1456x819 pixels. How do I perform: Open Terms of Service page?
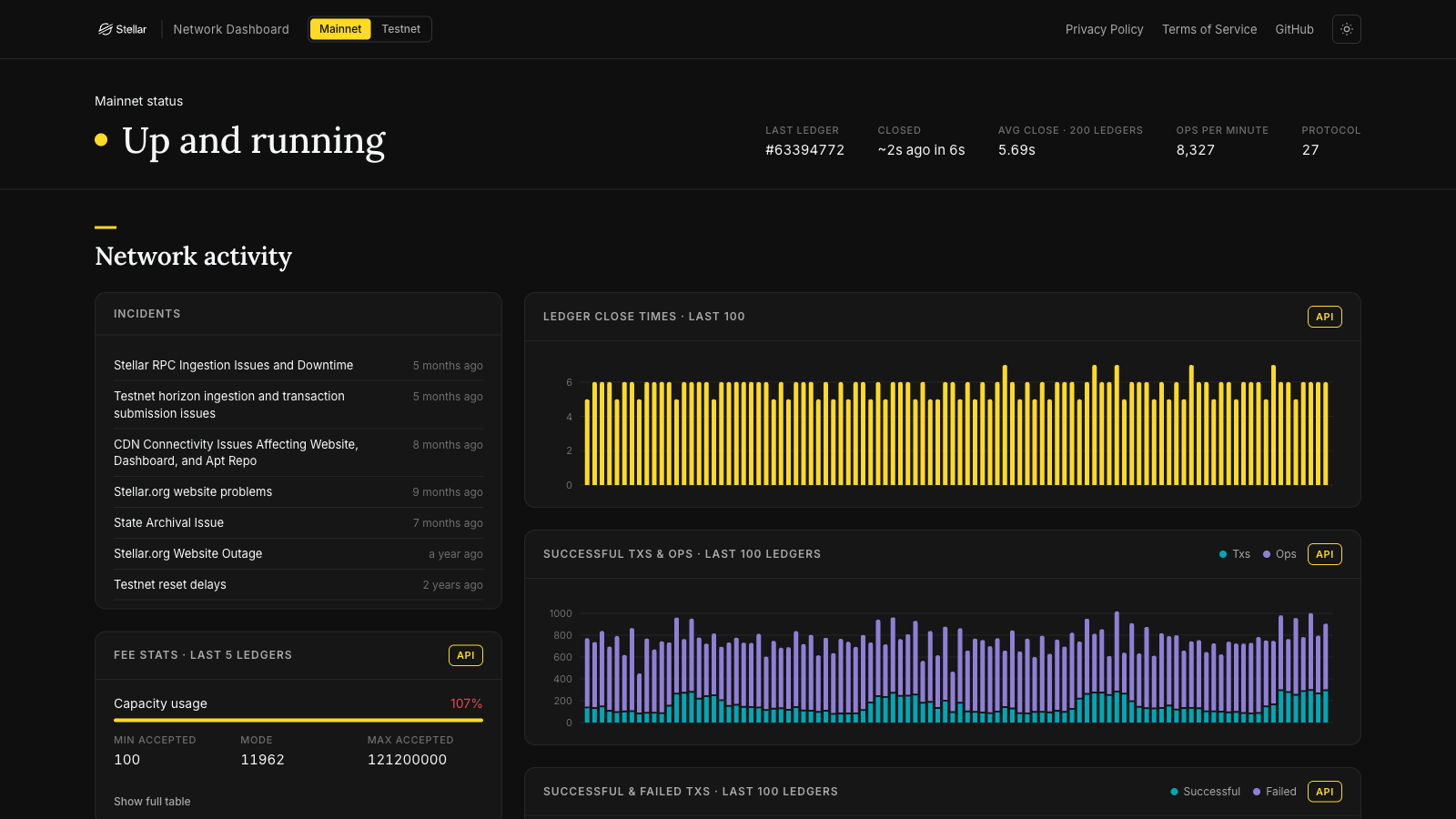click(1209, 29)
